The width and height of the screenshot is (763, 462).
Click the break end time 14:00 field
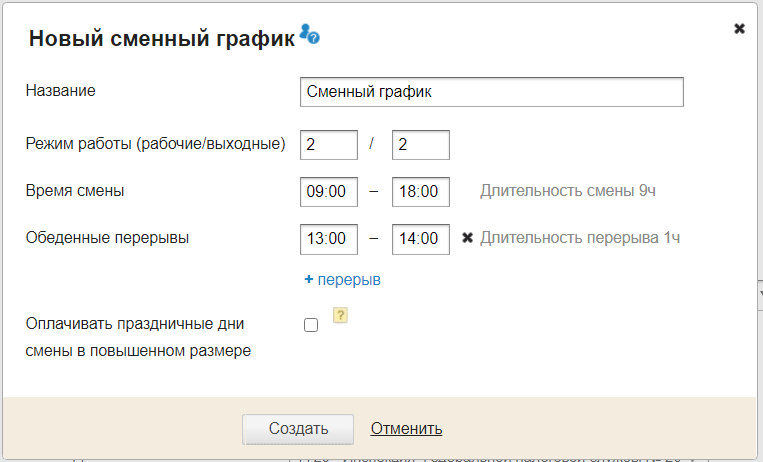[421, 239]
